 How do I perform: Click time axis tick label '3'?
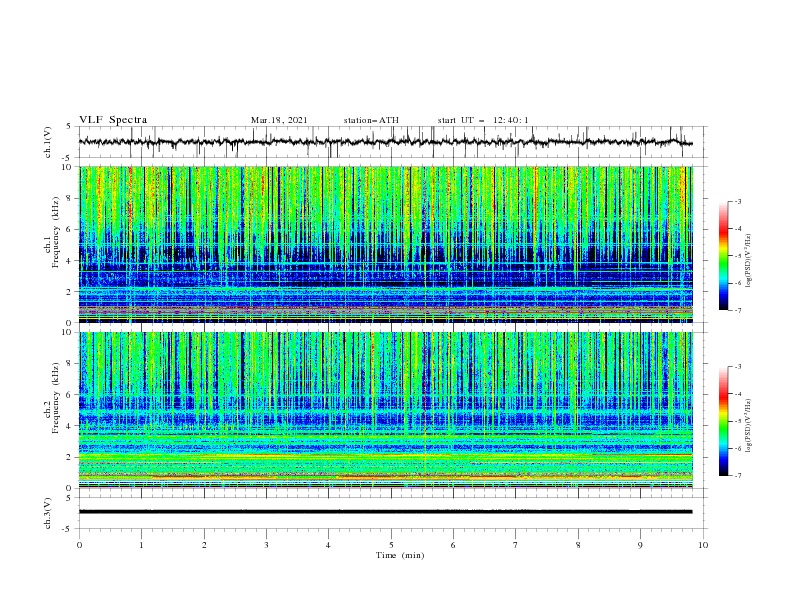[x=266, y=545]
